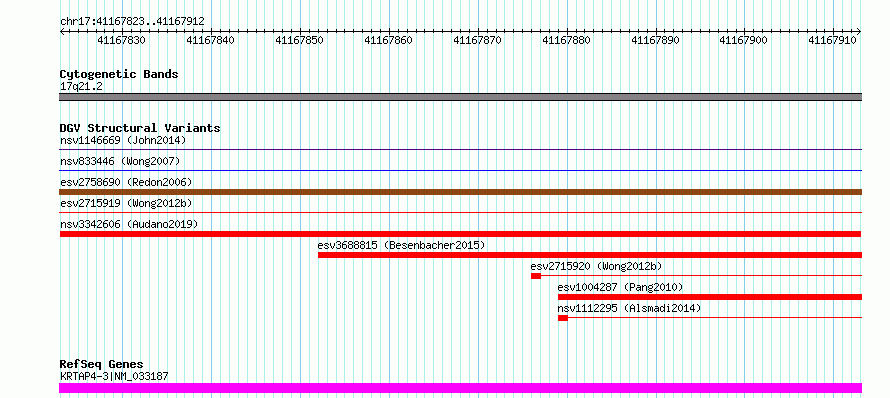Click variant label esv3688815 (Besenbacher2015)
Viewport: 890px width, 398px height.
coord(401,245)
